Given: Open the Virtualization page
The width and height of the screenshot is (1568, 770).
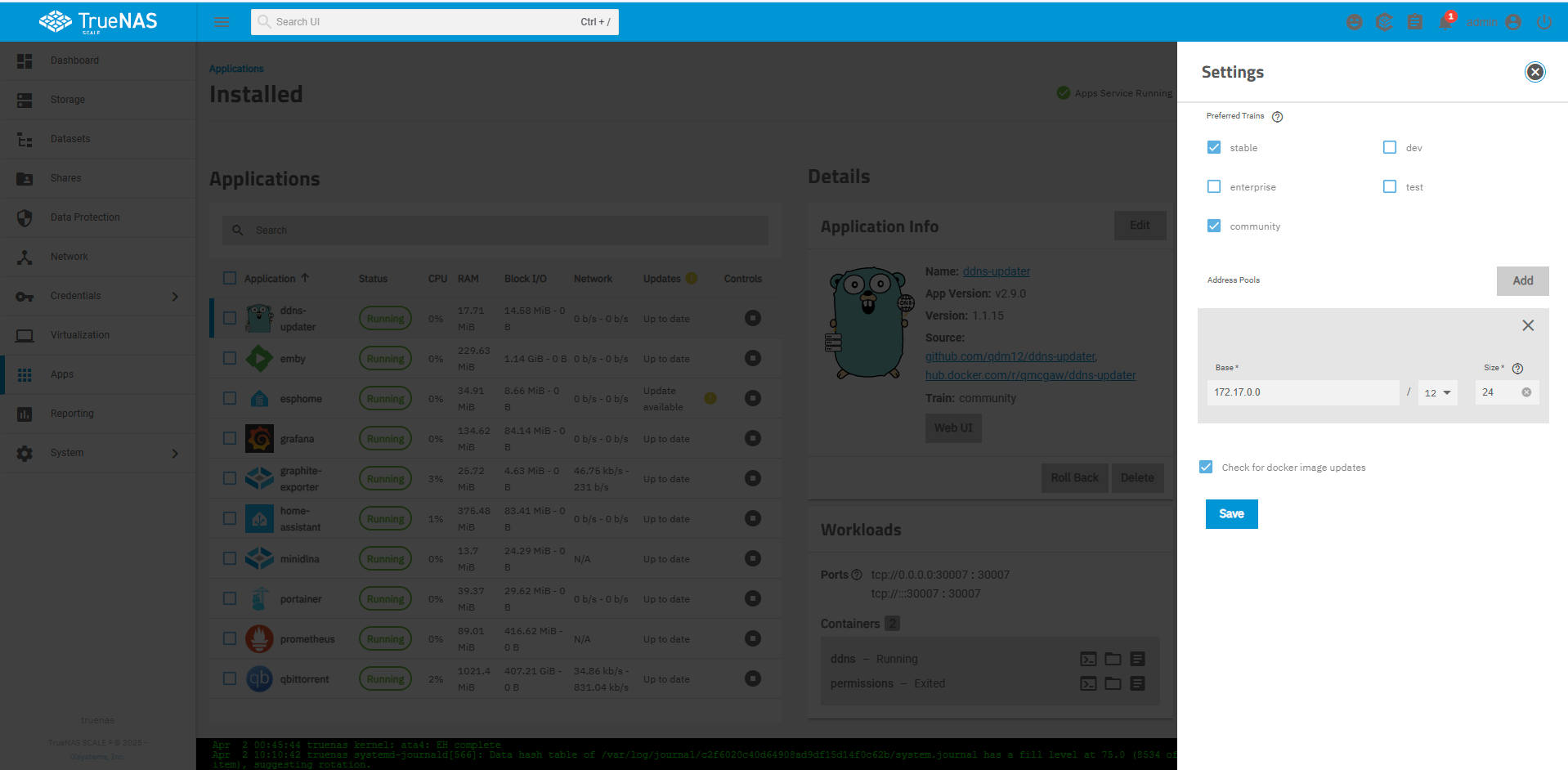Looking at the screenshot, I should [98, 335].
